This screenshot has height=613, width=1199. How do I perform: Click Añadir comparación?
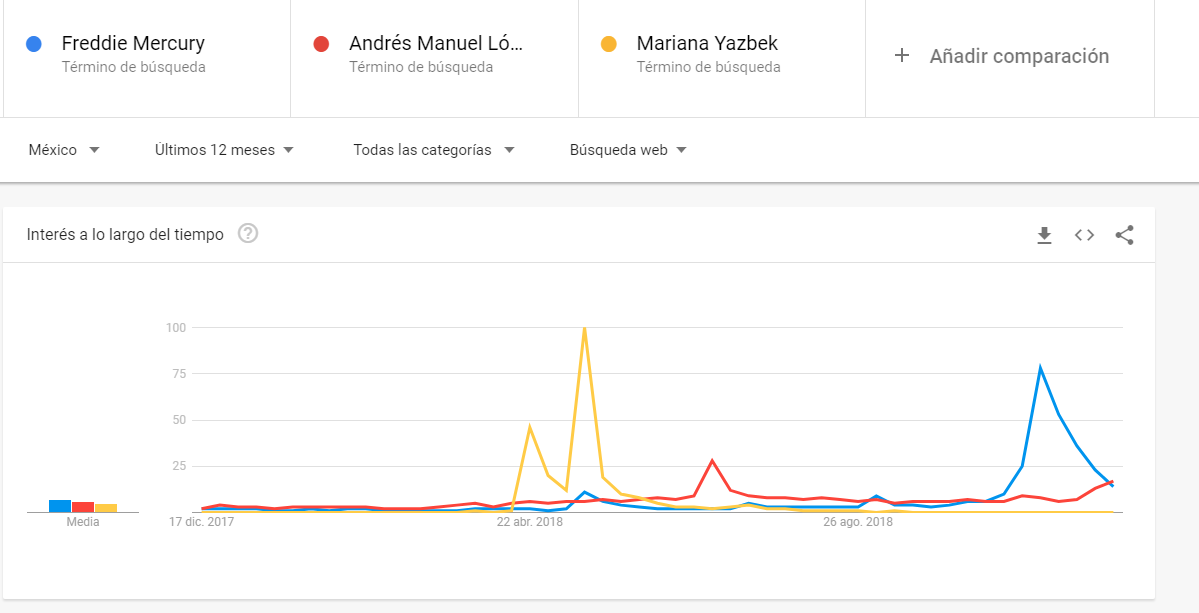pyautogui.click(x=1018, y=56)
